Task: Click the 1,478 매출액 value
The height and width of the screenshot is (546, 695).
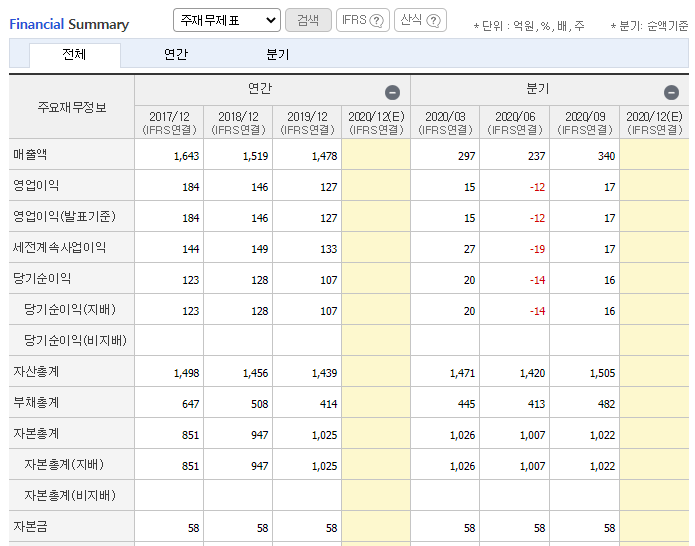Action: [324, 156]
